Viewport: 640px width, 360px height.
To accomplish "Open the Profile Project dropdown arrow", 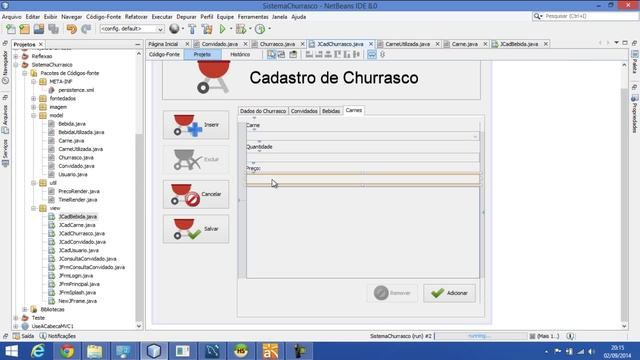I will (269, 29).
